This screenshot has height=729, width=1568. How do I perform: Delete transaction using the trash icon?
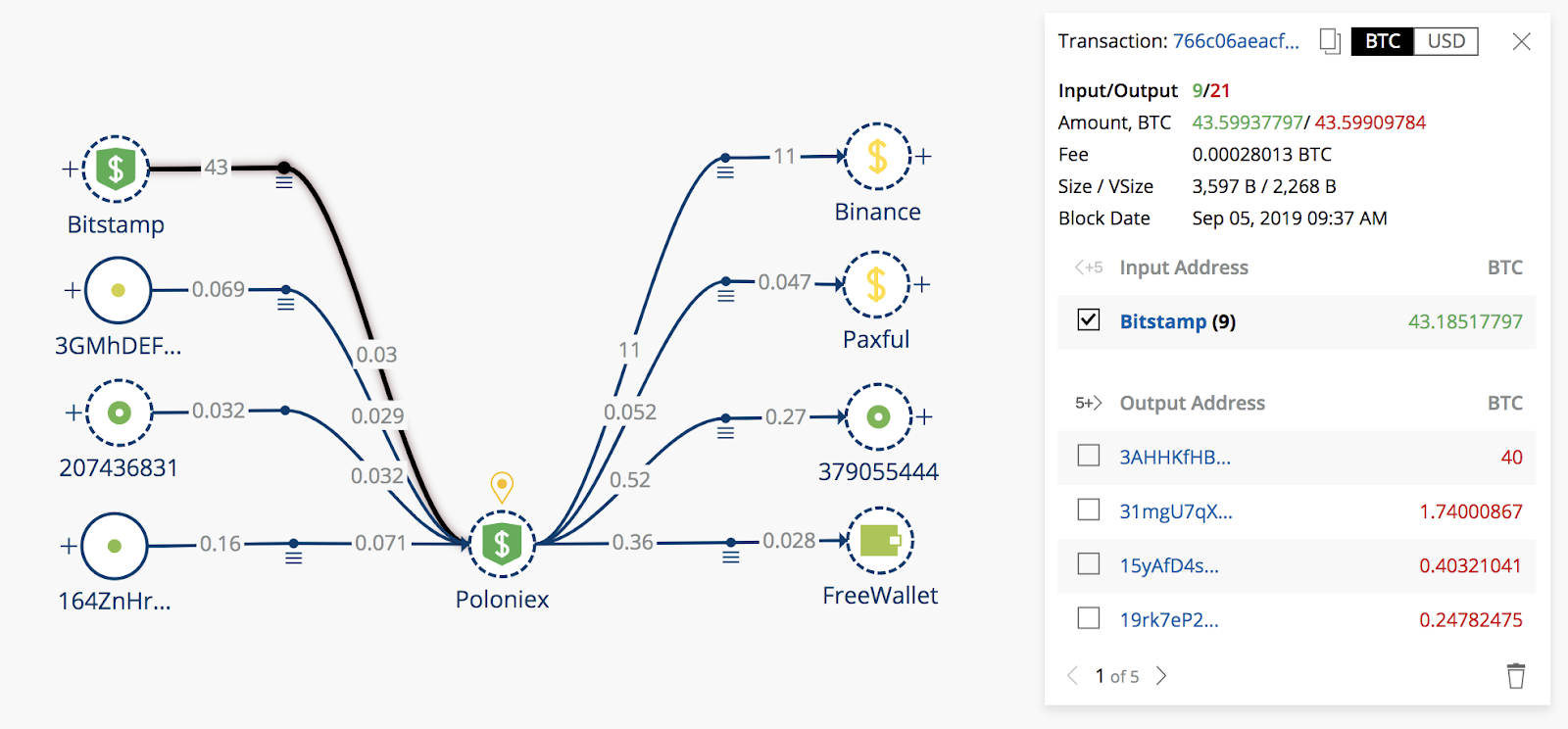1515,676
